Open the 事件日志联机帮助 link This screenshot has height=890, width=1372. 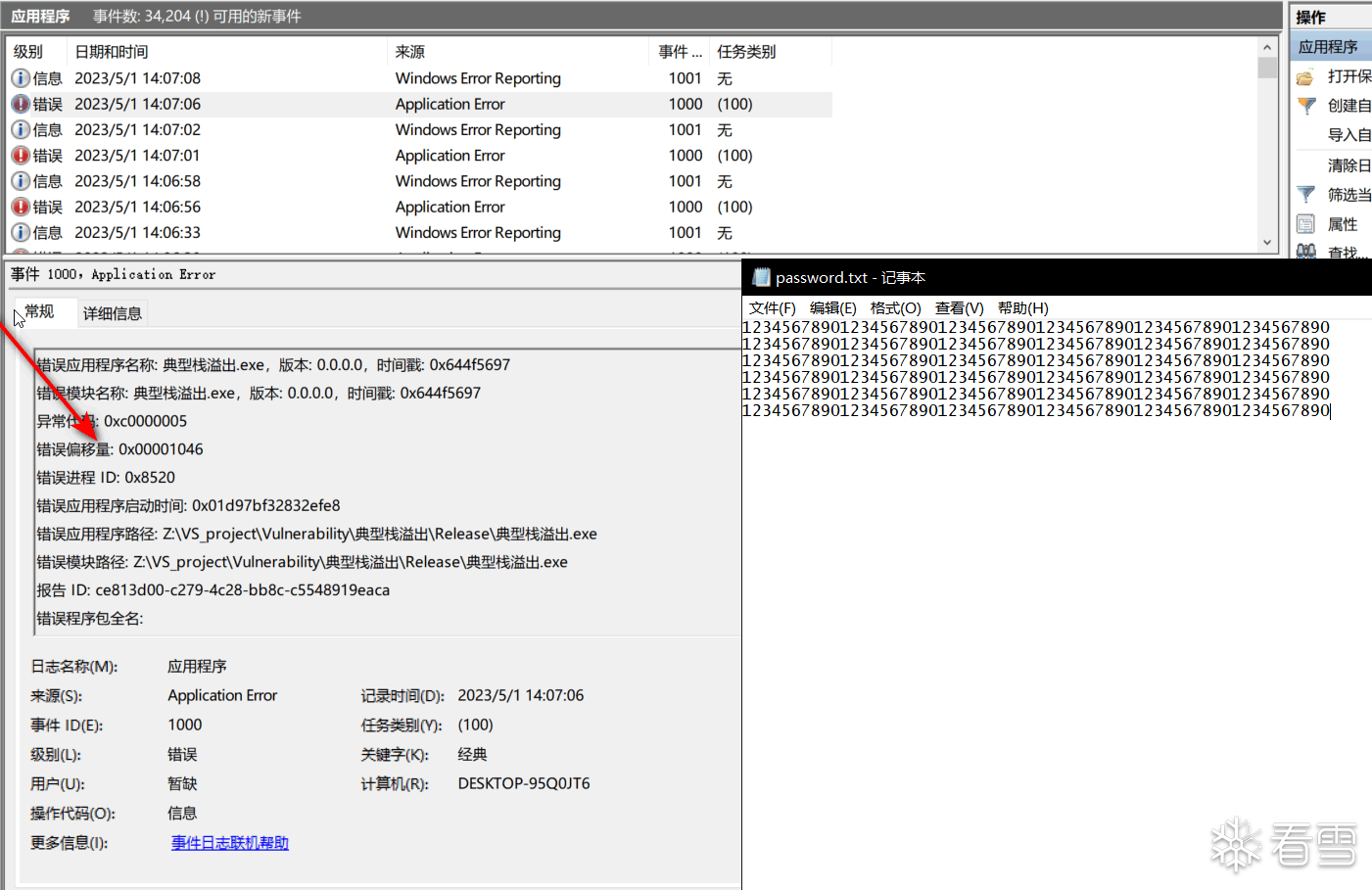click(x=230, y=843)
